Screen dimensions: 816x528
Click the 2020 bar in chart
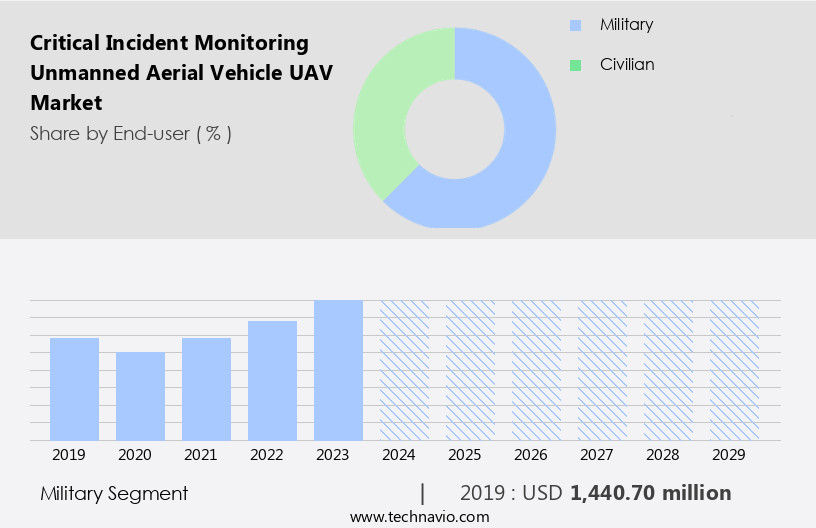[x=140, y=396]
